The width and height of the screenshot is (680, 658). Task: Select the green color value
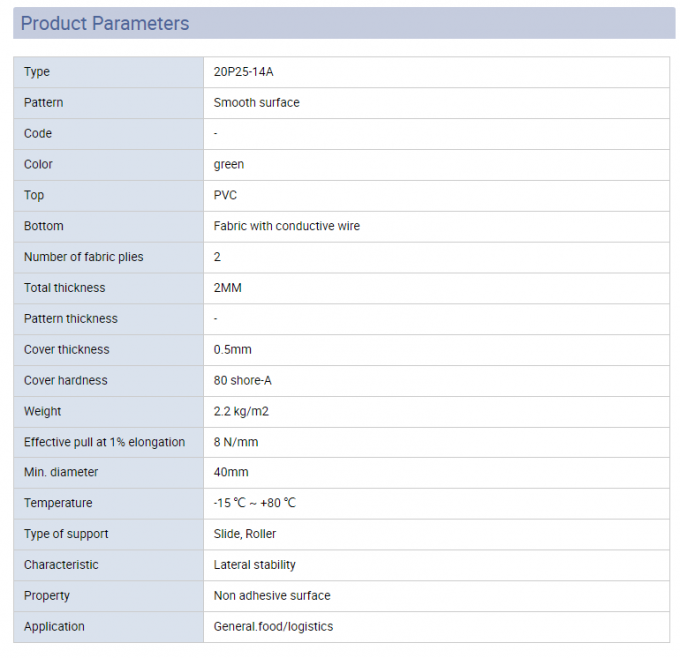[x=229, y=165]
